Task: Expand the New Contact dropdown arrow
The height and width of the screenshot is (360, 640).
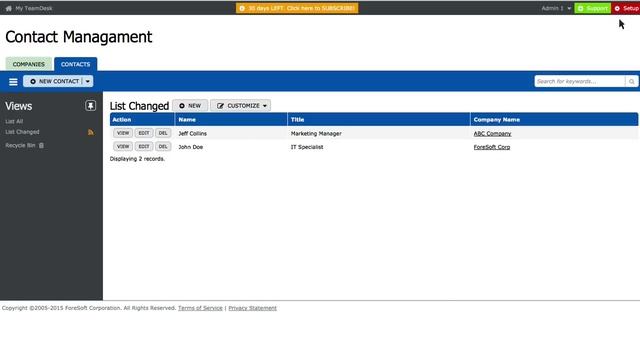Action: click(88, 81)
